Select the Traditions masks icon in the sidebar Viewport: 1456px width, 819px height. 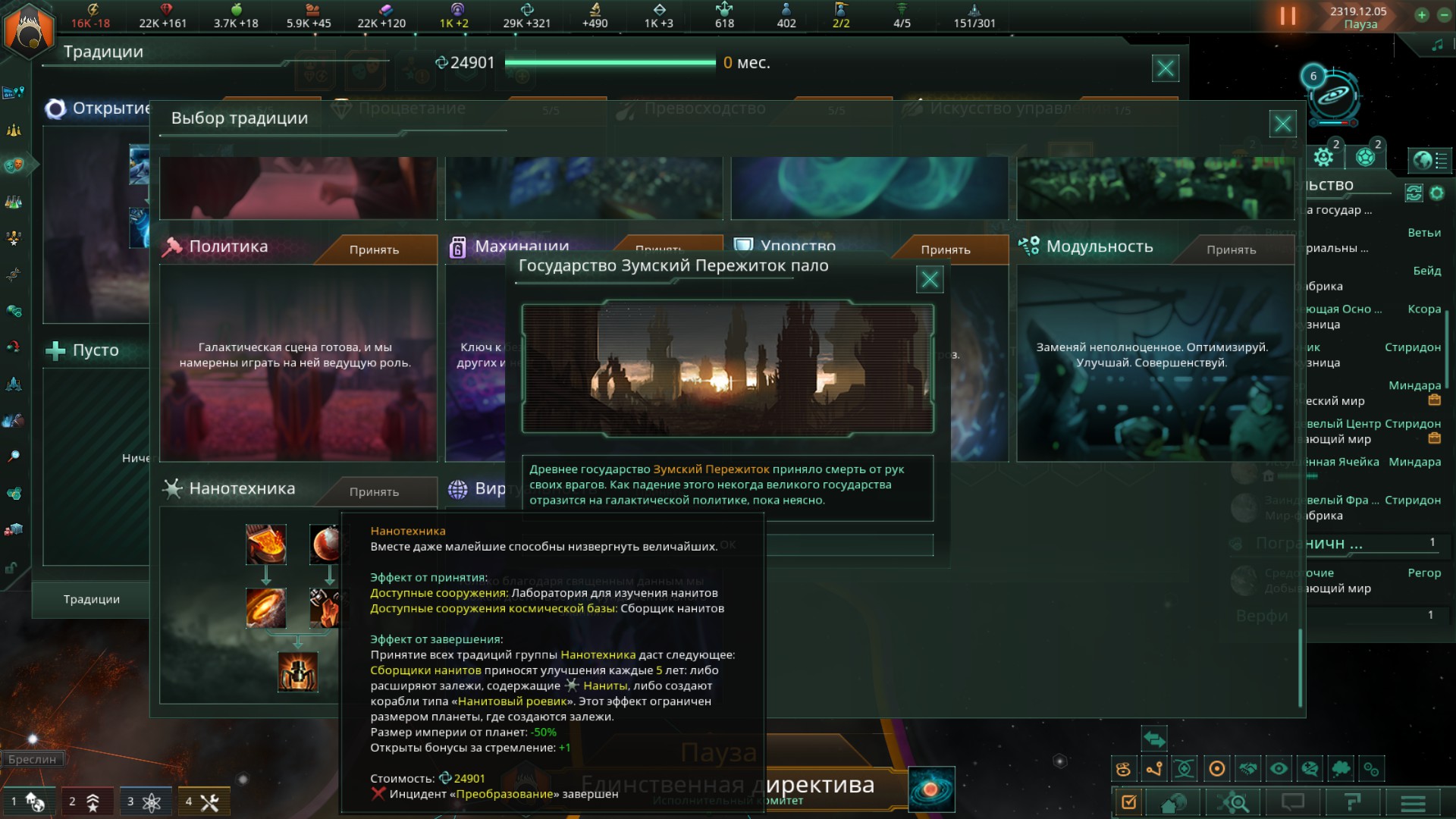click(14, 165)
